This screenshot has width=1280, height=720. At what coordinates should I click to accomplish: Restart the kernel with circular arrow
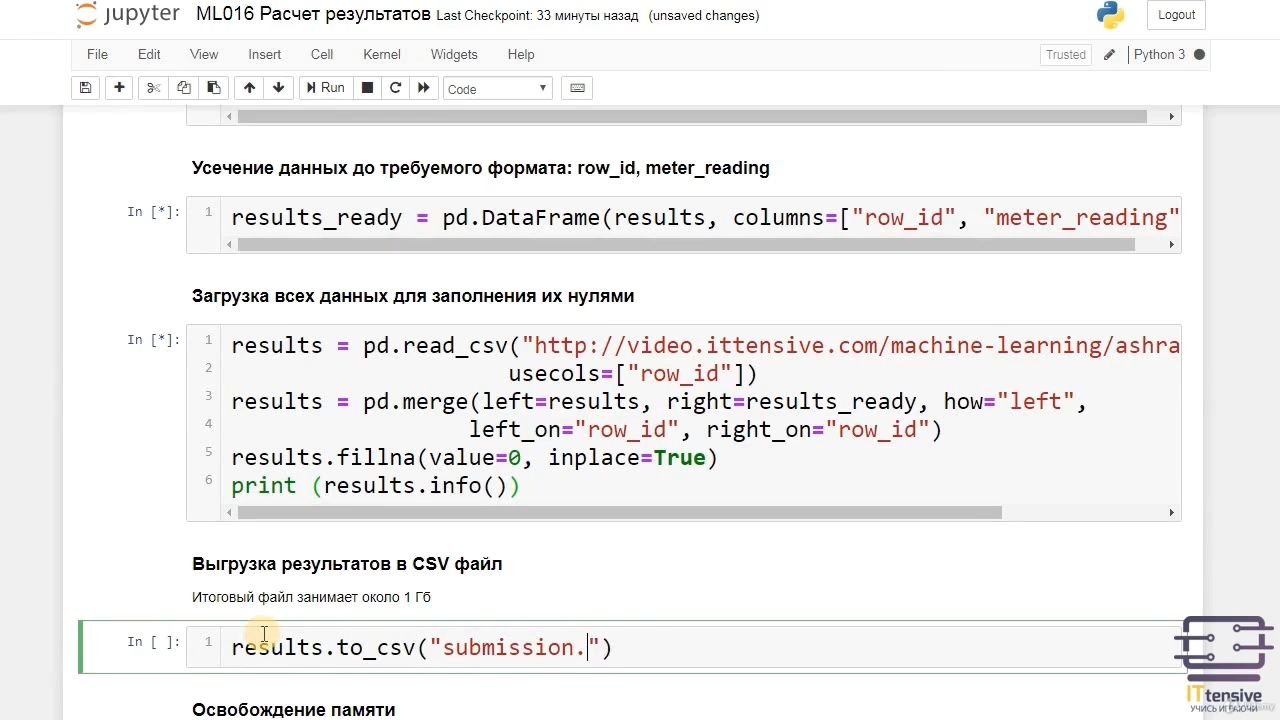pyautogui.click(x=395, y=88)
